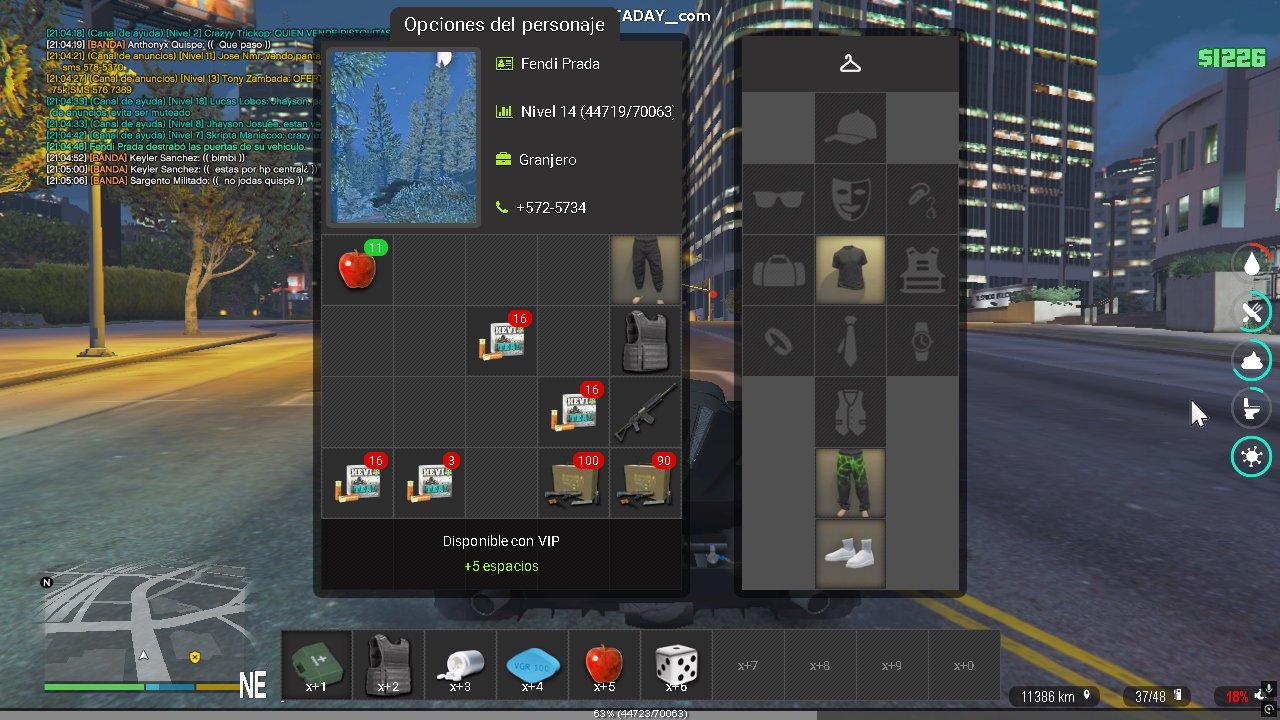Viewport: 1280px width, 720px height.
Task: Click the +5 espacios VIP link
Action: point(501,566)
